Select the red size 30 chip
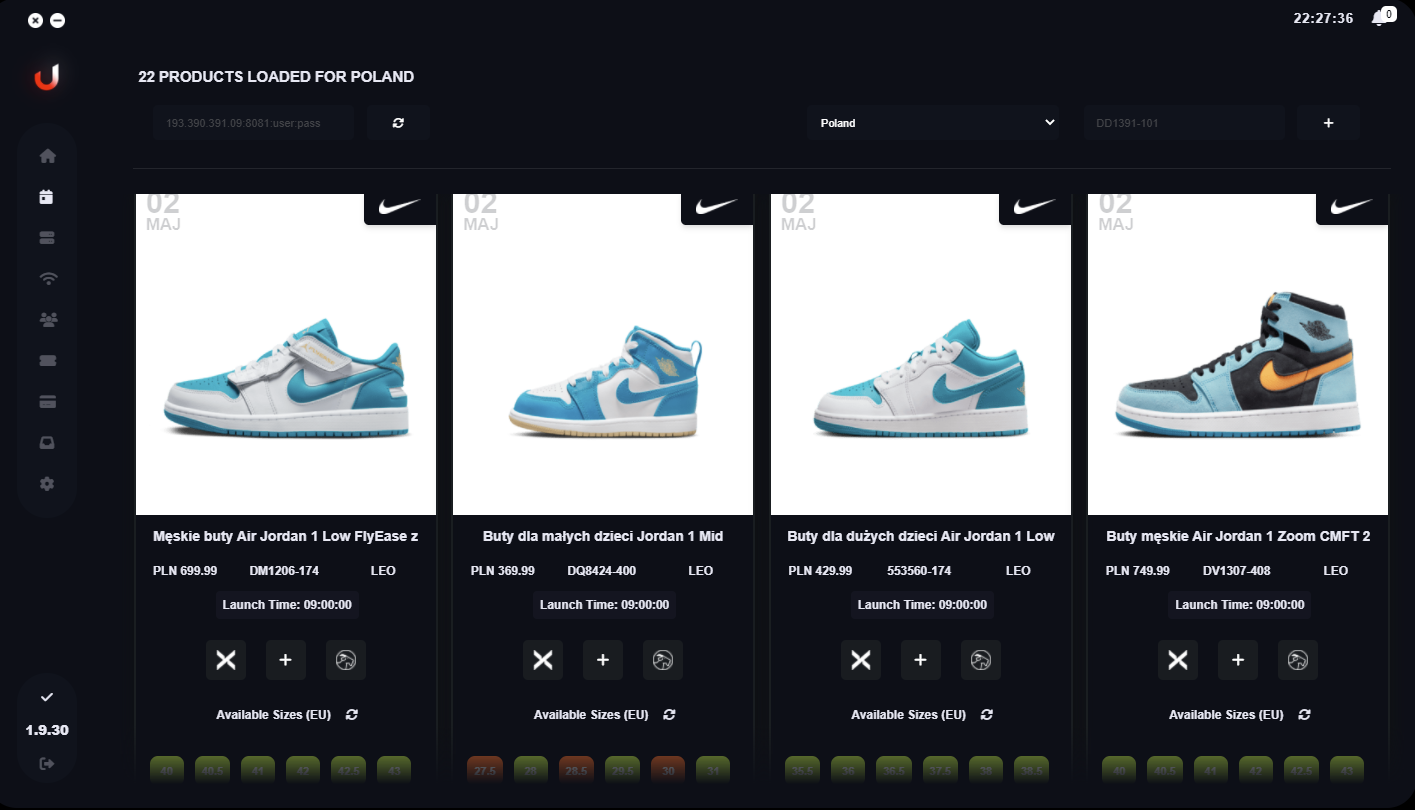The height and width of the screenshot is (810, 1415). click(668, 770)
